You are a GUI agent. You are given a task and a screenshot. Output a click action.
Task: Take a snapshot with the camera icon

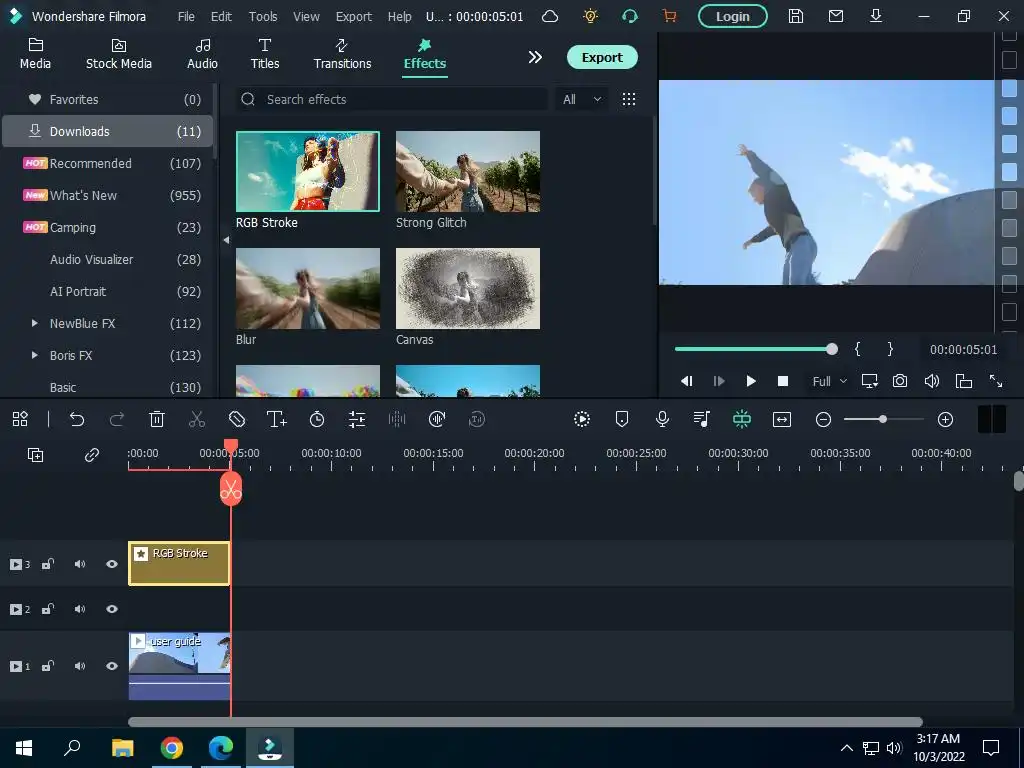900,381
